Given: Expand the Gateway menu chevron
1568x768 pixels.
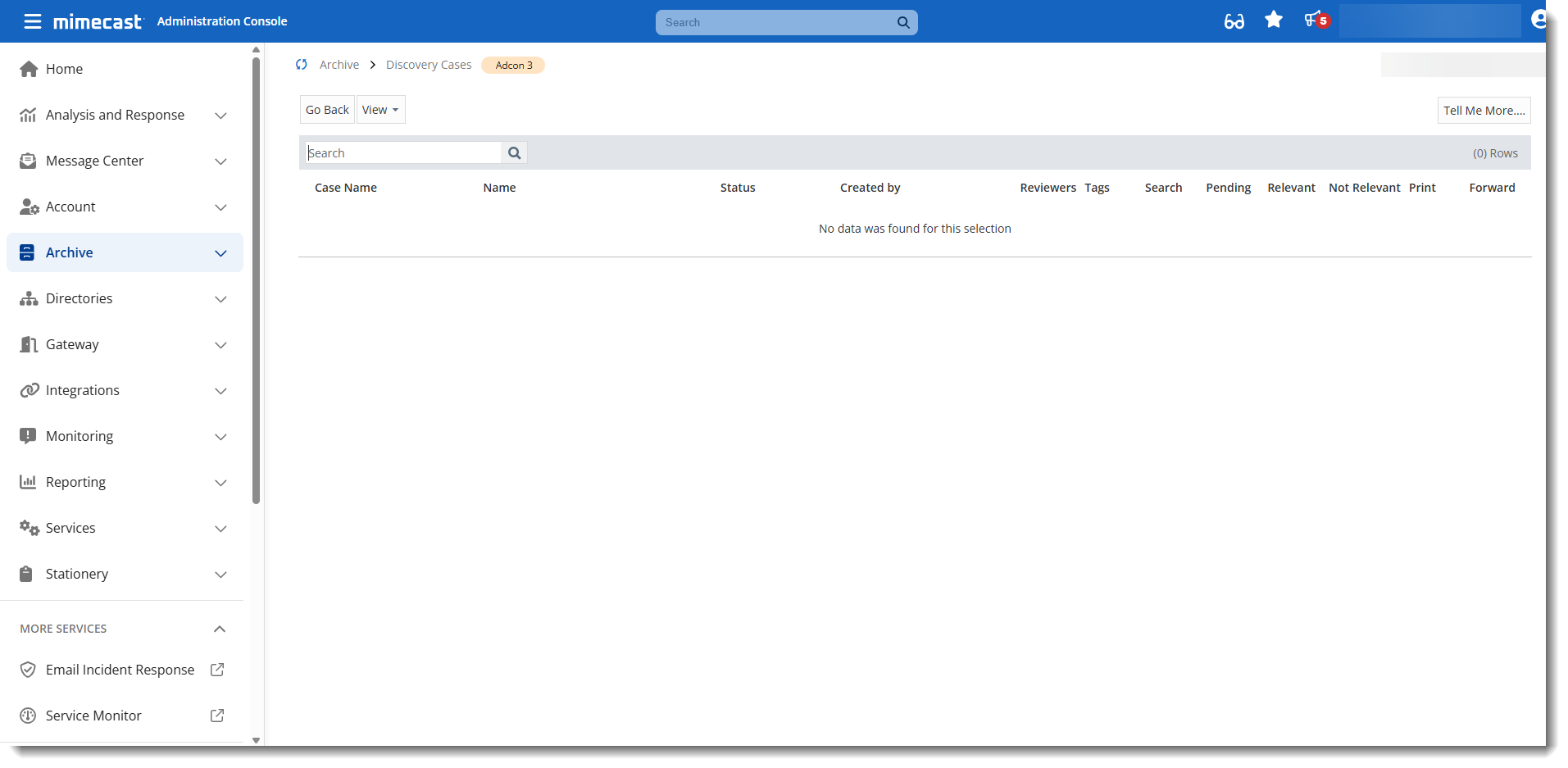Looking at the screenshot, I should click(220, 345).
